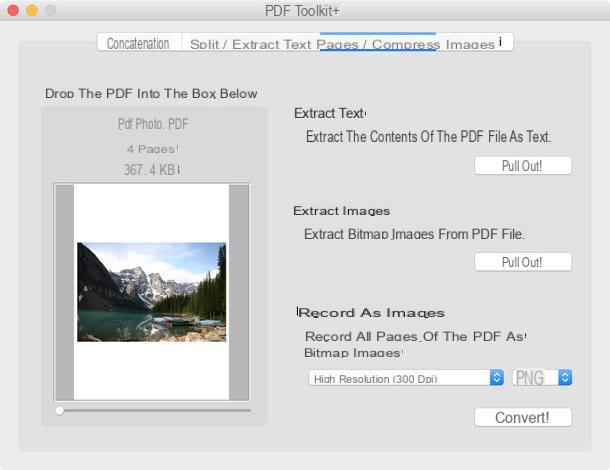610x470 pixels.
Task: Click the mountain lake photo preview
Action: (x=152, y=292)
